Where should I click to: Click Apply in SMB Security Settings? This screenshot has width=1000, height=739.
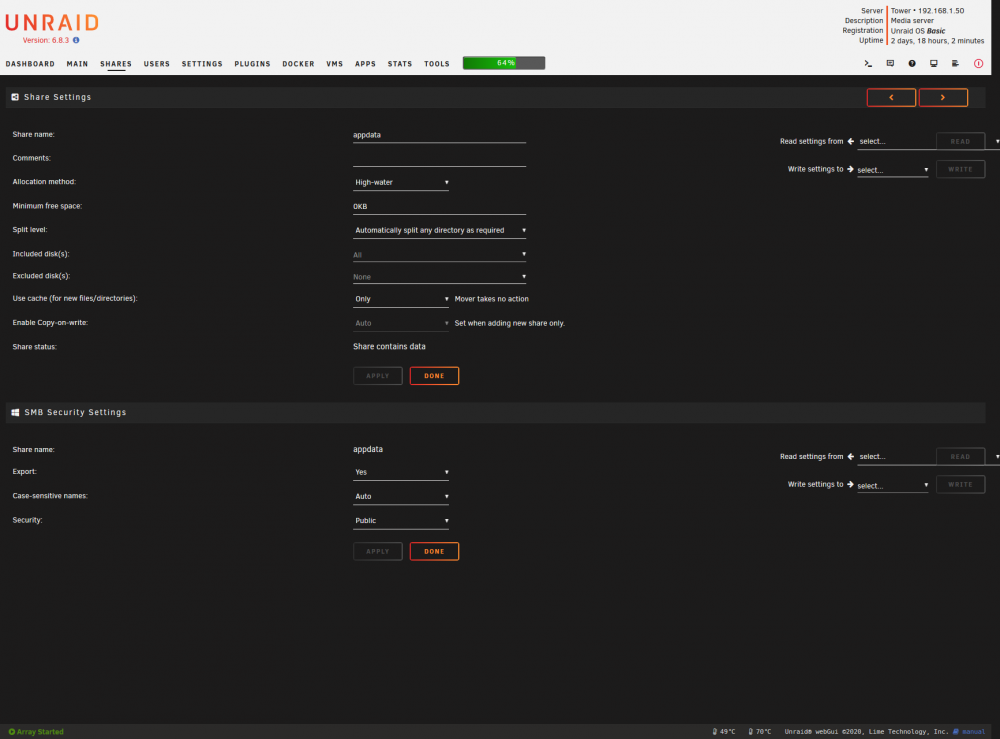[x=378, y=552]
